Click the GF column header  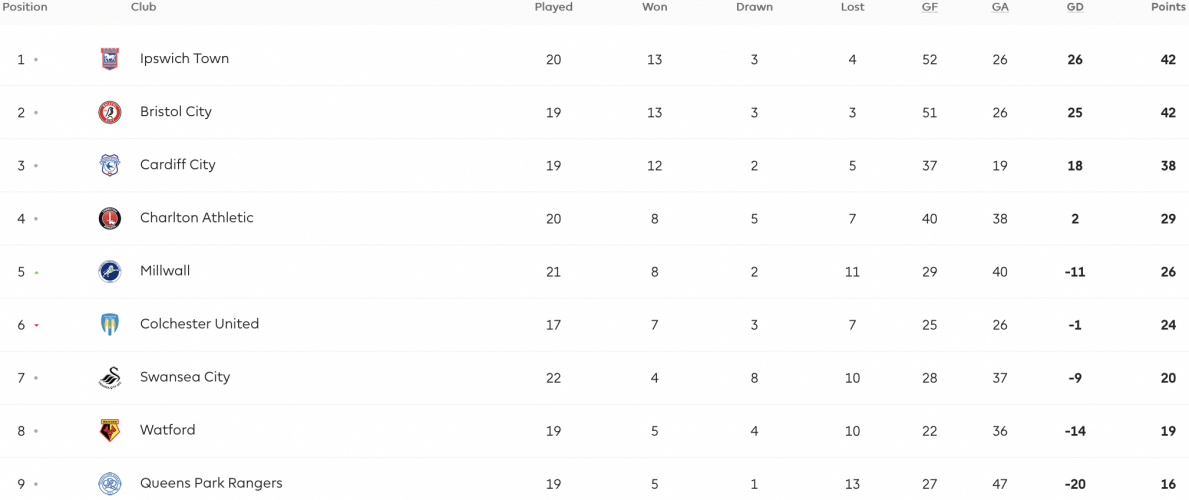tap(930, 8)
